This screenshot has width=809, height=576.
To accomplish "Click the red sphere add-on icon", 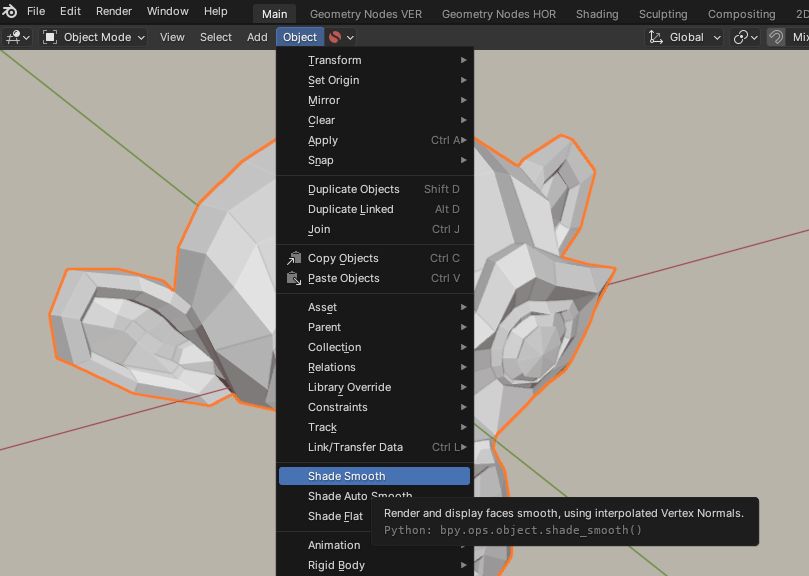I will 335,37.
